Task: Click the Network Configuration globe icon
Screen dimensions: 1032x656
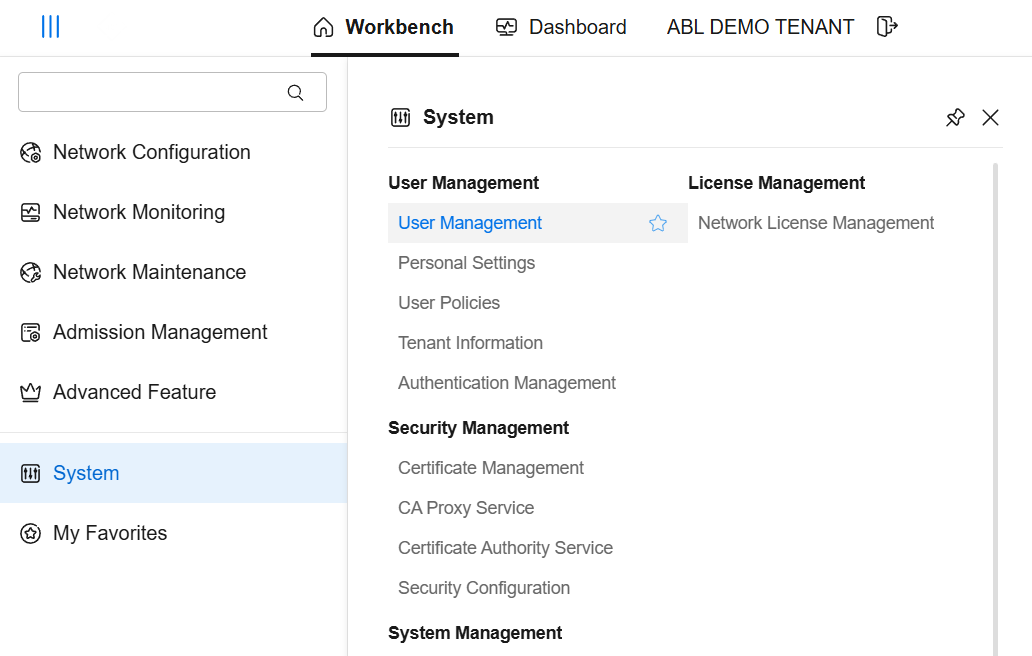Action: pyautogui.click(x=31, y=153)
